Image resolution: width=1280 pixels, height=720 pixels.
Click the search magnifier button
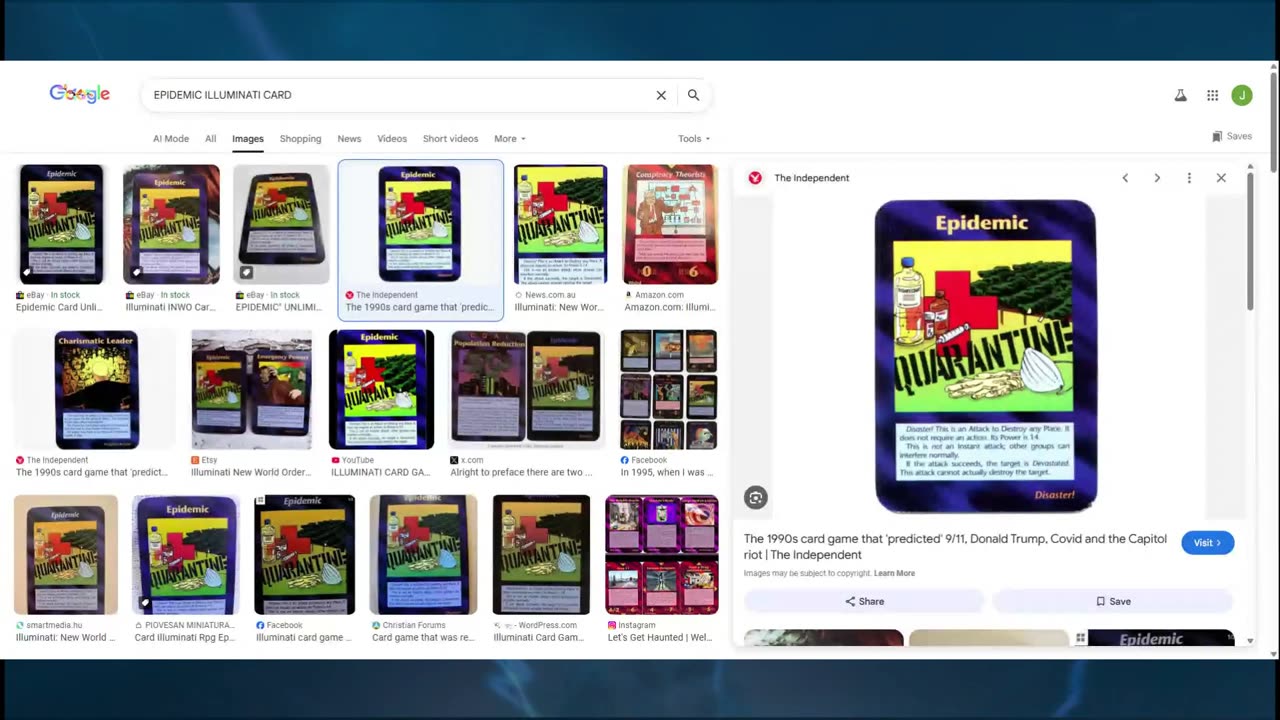point(693,95)
